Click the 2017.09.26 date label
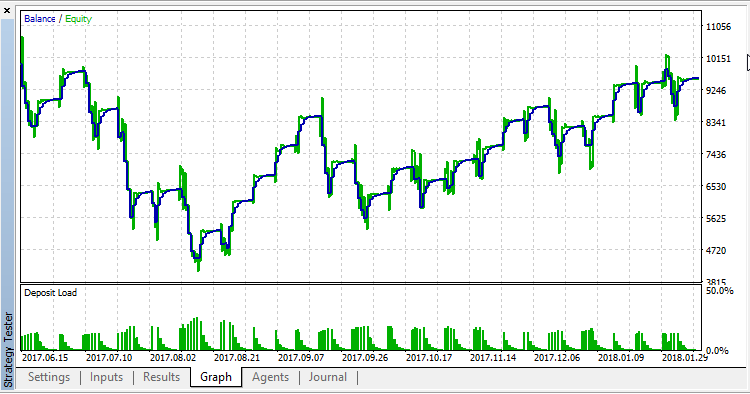Screen dimensions: 750x394 pyautogui.click(x=365, y=358)
